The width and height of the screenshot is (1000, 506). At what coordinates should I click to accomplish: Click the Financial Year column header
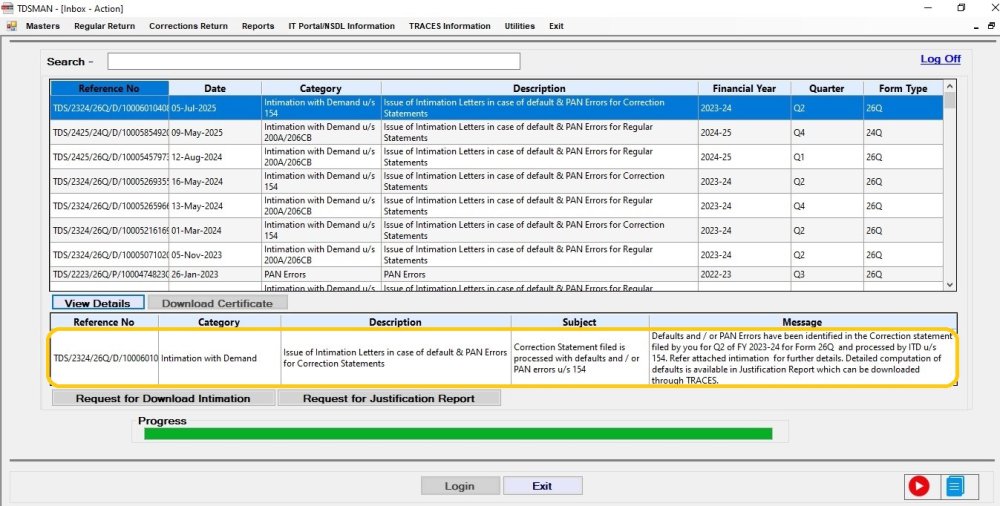pyautogui.click(x=744, y=88)
